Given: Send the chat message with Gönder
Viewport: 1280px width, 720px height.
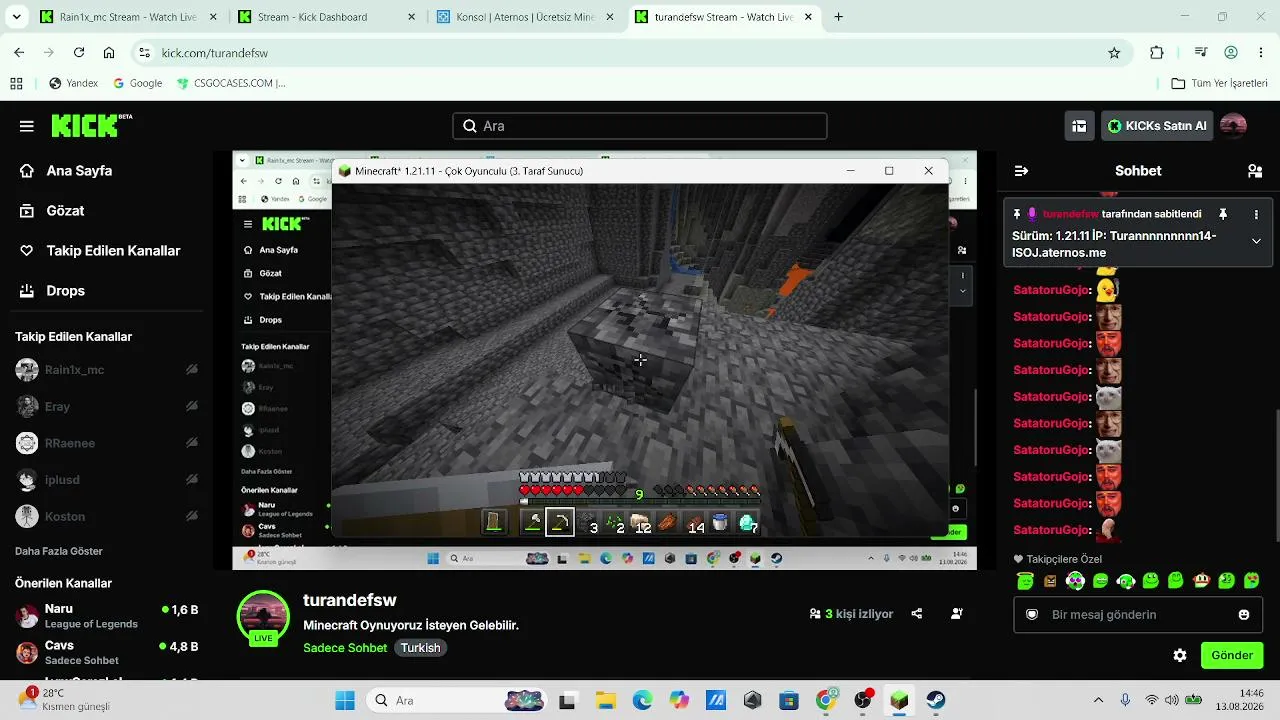Looking at the screenshot, I should pos(1232,656).
